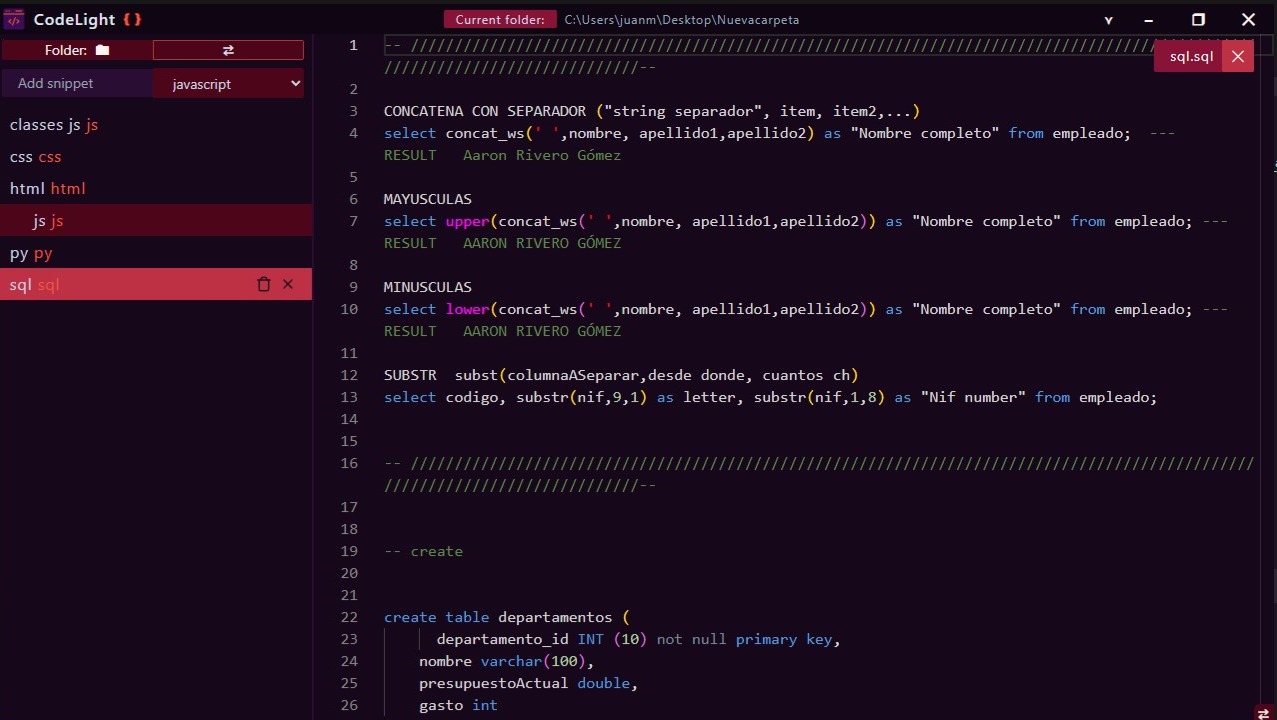Viewport: 1277px width, 720px height.
Task: Open the title bar chevron dropdown
Action: click(x=1108, y=20)
